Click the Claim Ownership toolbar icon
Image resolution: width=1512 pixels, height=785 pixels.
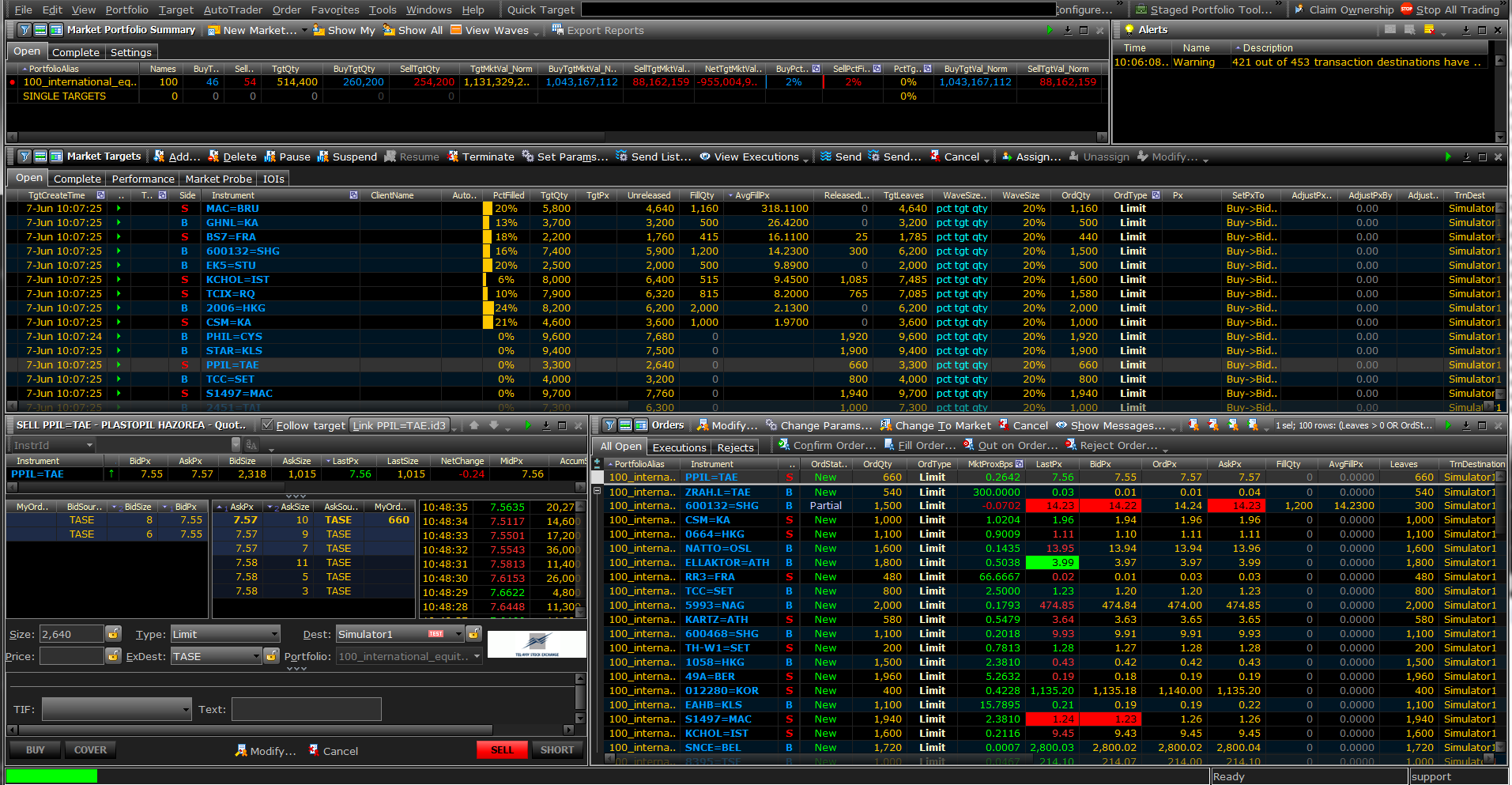[x=1299, y=9]
